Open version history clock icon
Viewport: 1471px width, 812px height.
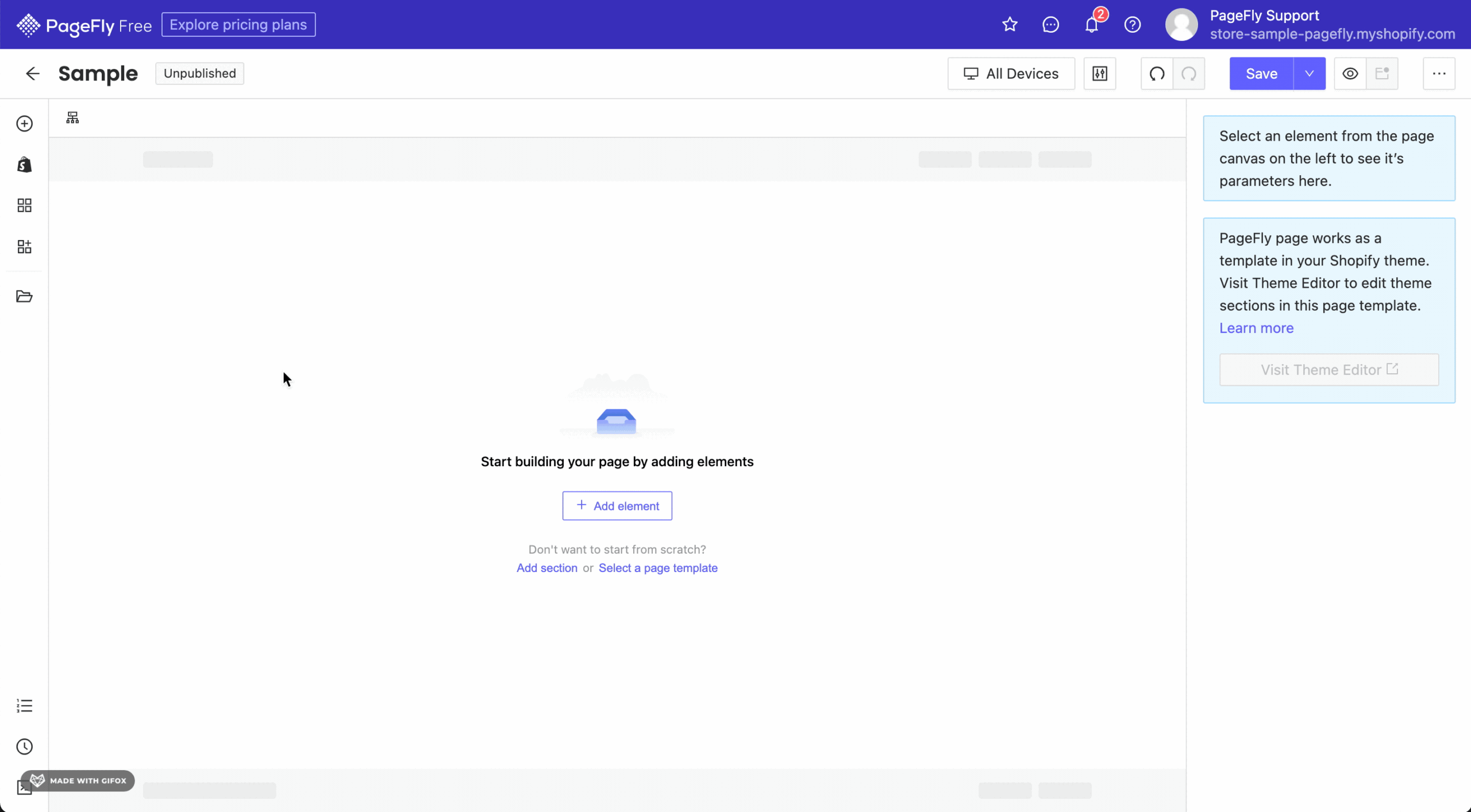(x=24, y=747)
